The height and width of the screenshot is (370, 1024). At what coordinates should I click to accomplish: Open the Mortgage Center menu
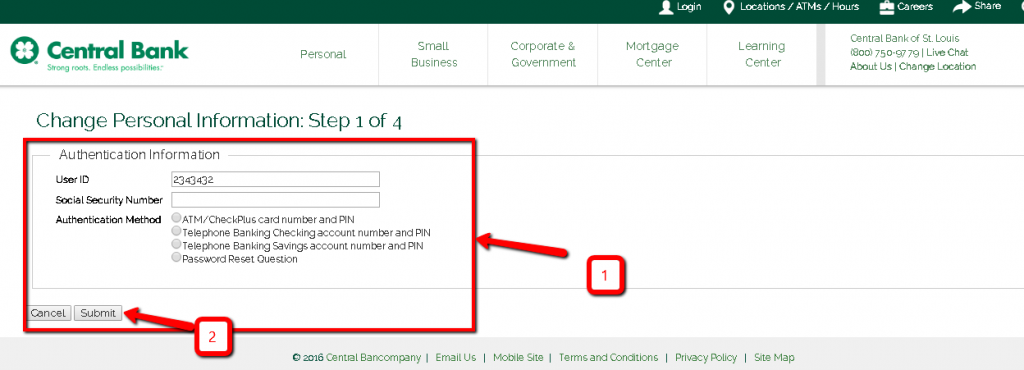tap(652, 54)
